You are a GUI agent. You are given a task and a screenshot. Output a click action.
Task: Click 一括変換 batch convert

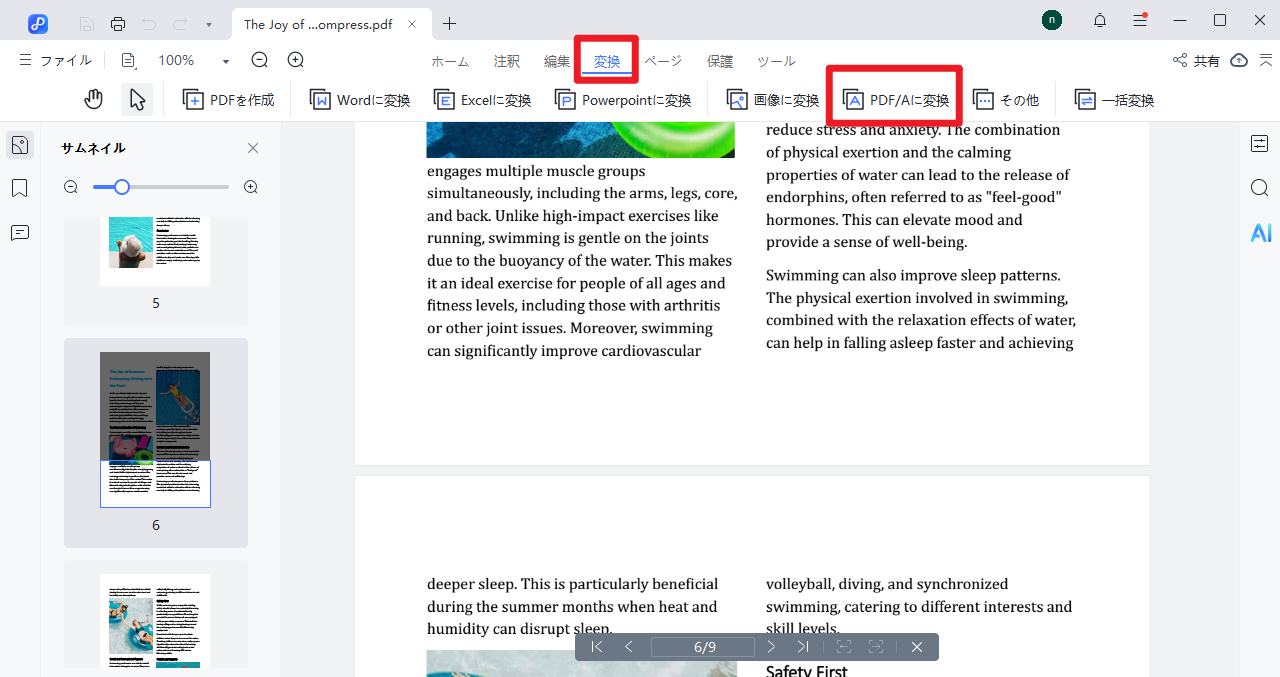[x=1114, y=100]
